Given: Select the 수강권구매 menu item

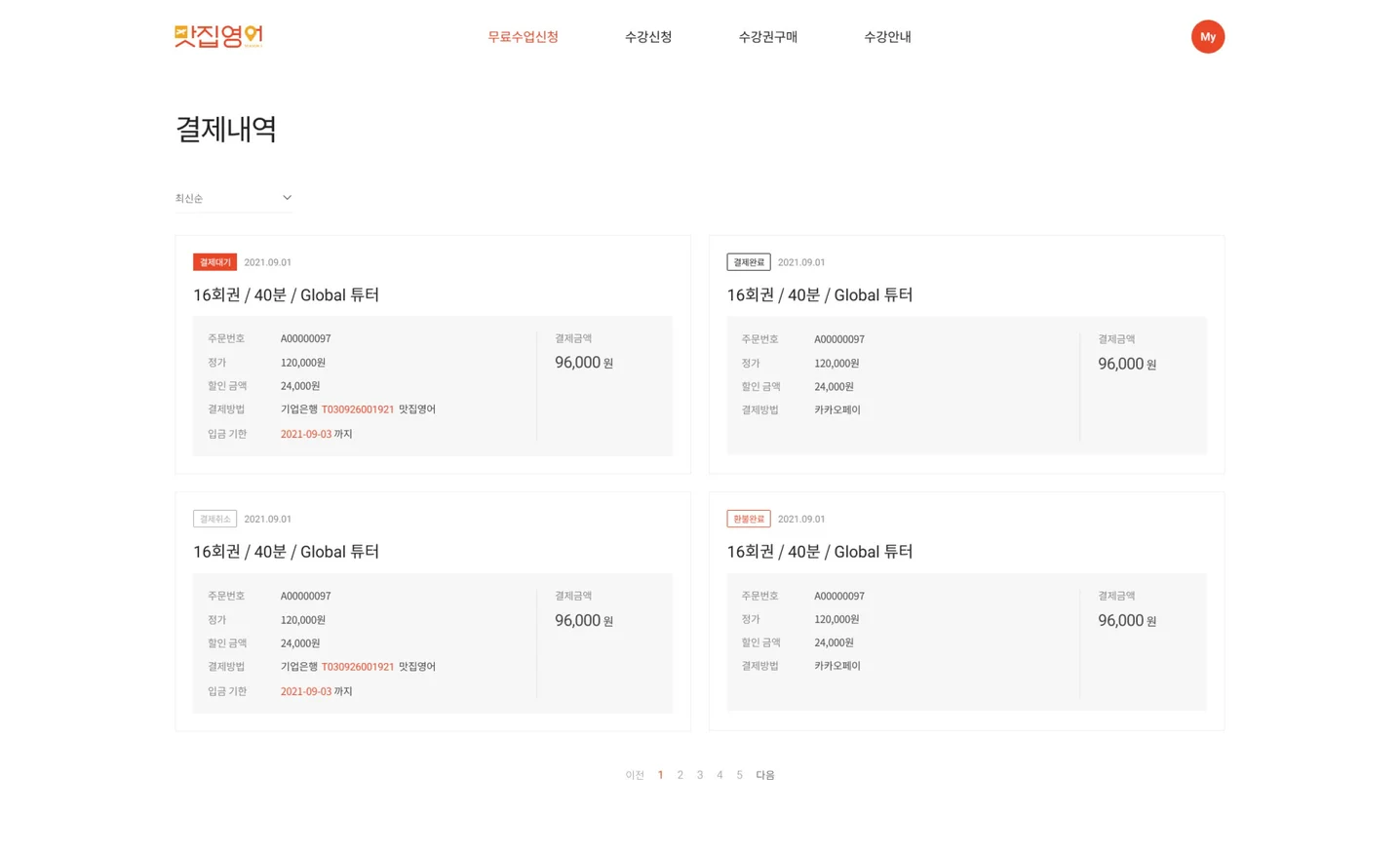Looking at the screenshot, I should (767, 37).
